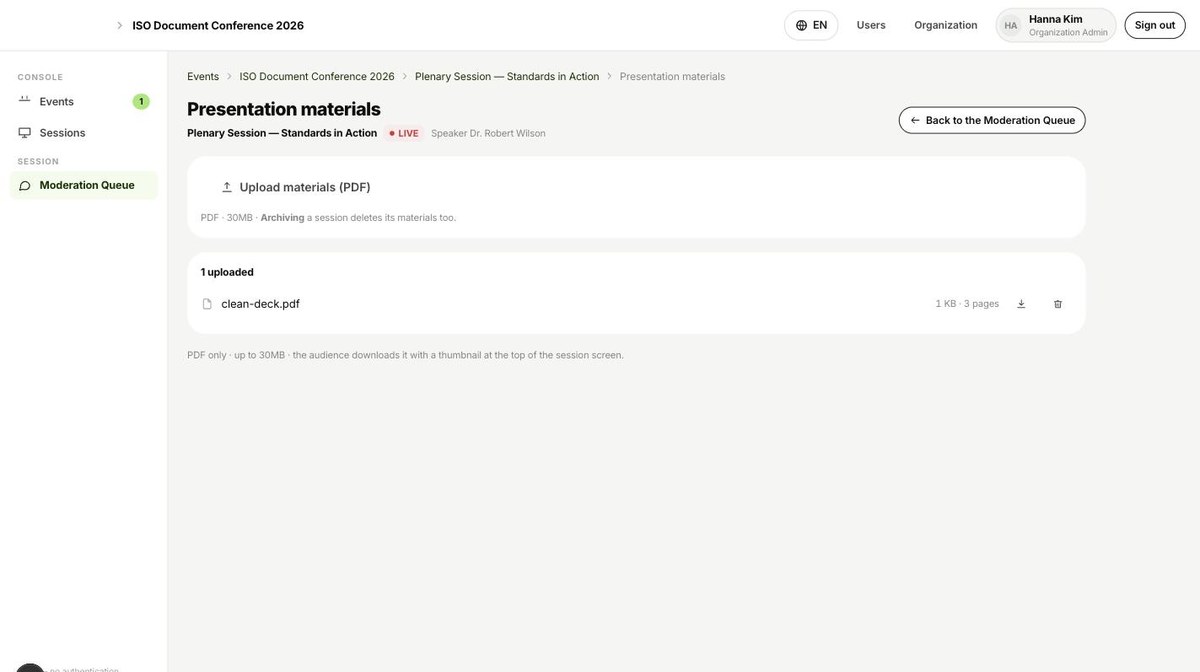The image size is (1200, 672).
Task: Click the upload arrow icon for materials
Action: (227, 187)
